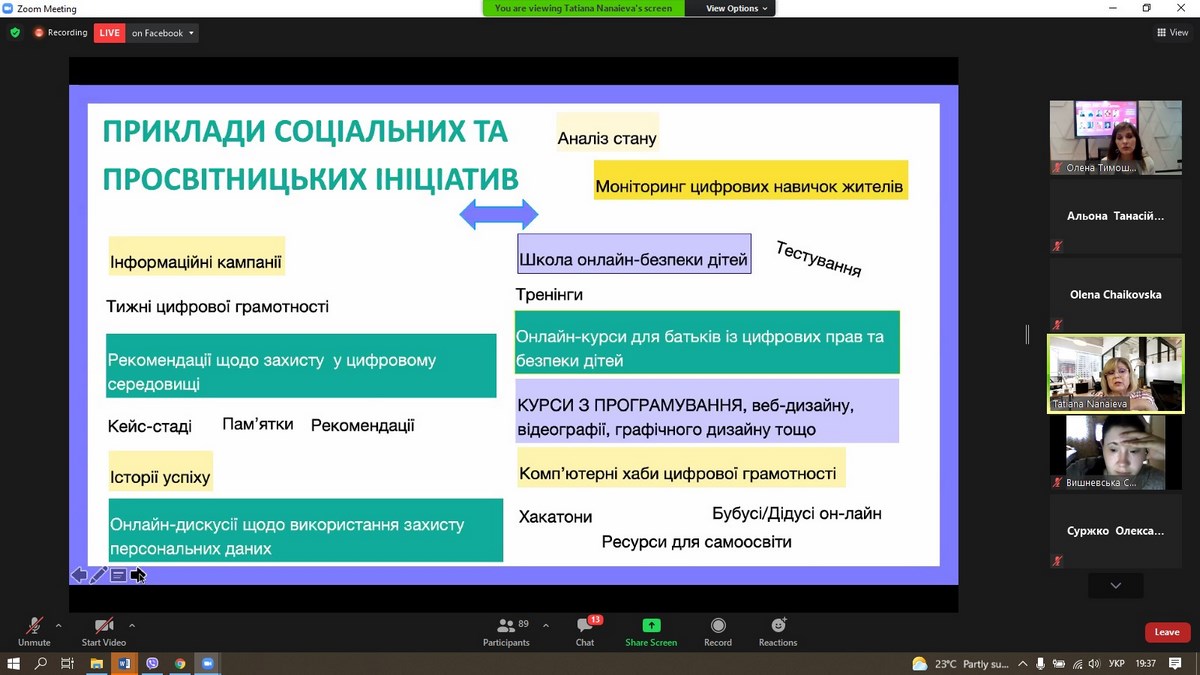Image resolution: width=1200 pixels, height=675 pixels.
Task: Expand audio options arrow beside Unmute
Action: [58, 626]
